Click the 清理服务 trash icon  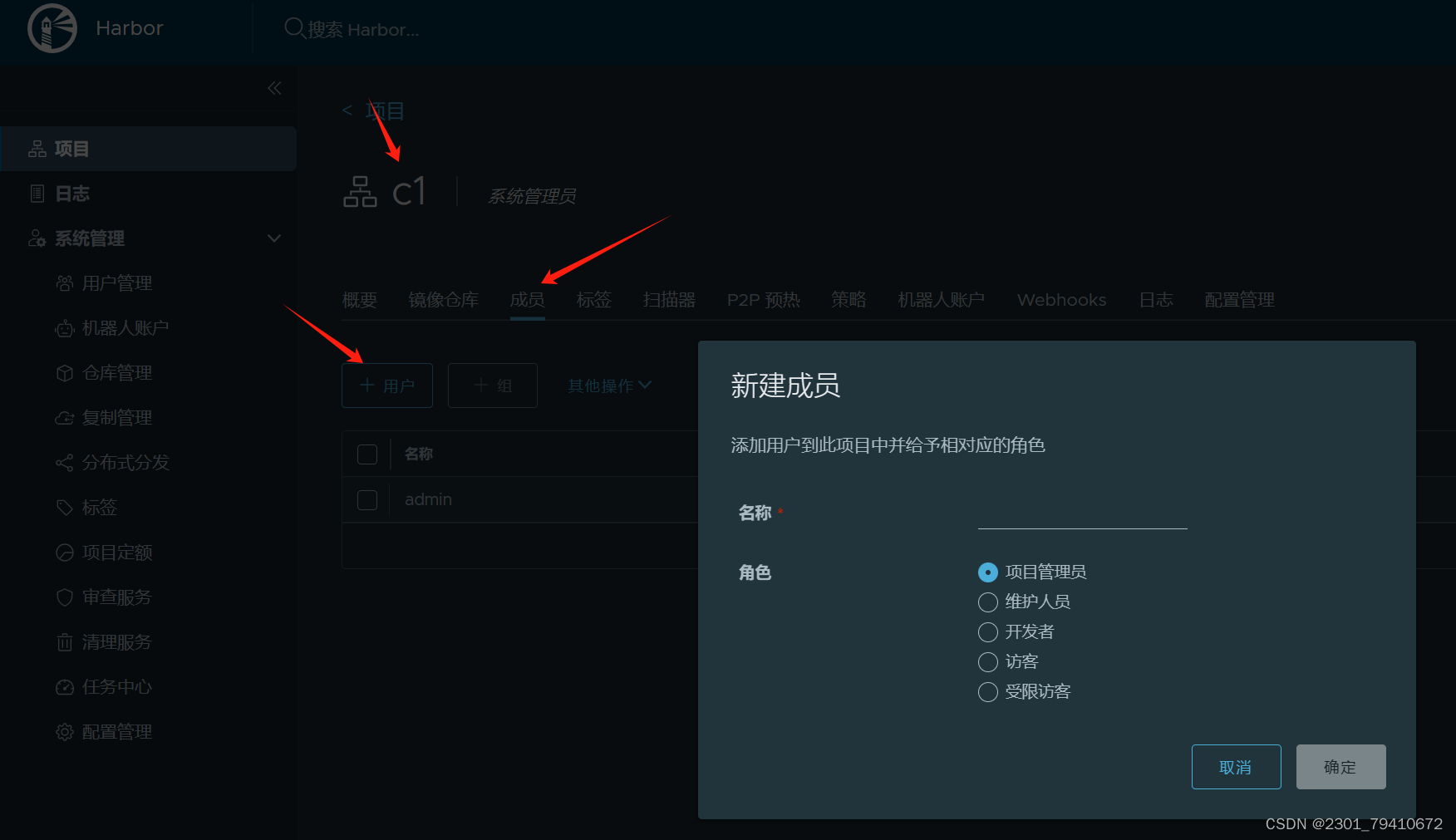point(65,642)
